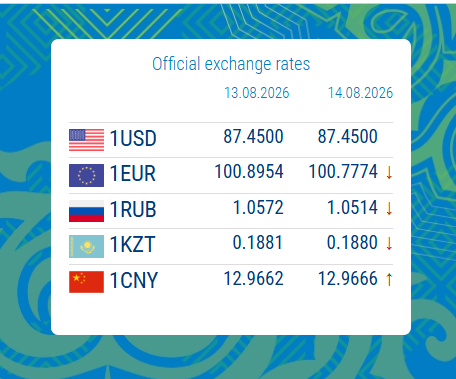
Task: Select the China flag icon
Action: tap(86, 282)
